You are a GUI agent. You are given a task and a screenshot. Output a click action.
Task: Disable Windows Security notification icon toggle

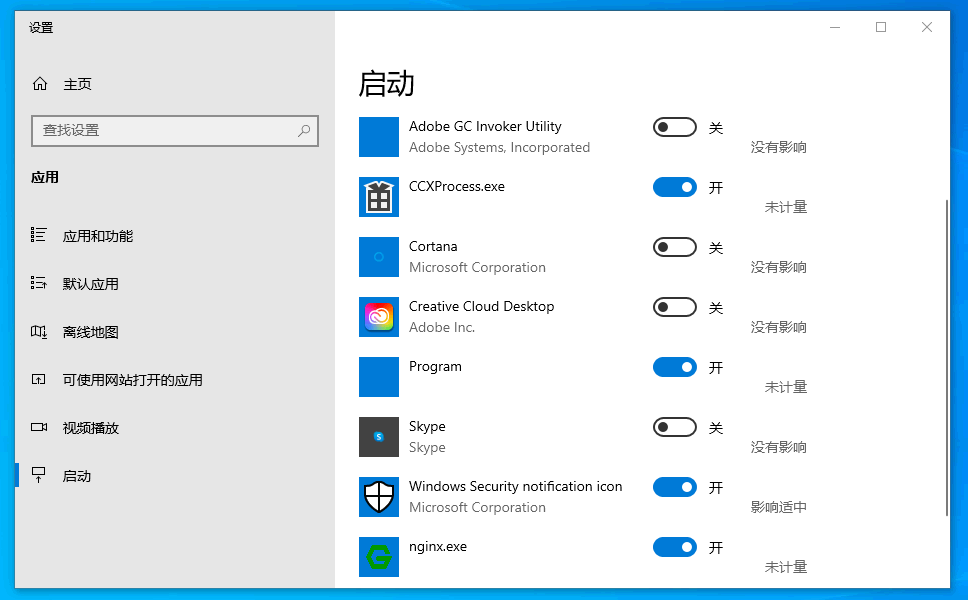click(x=675, y=487)
